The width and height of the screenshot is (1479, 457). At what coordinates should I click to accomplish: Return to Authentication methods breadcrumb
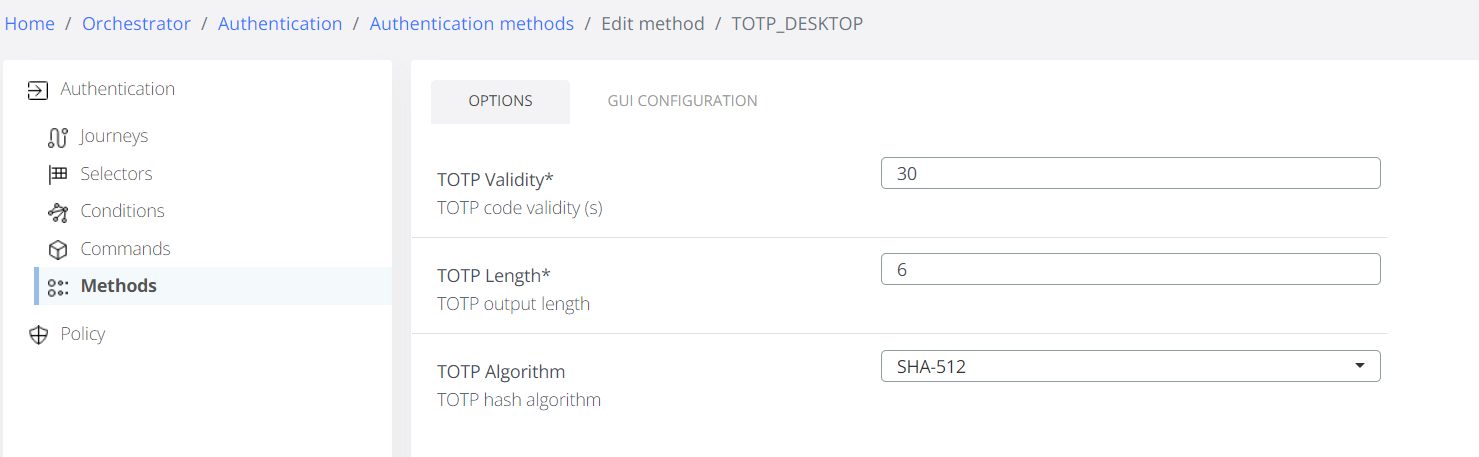point(472,24)
